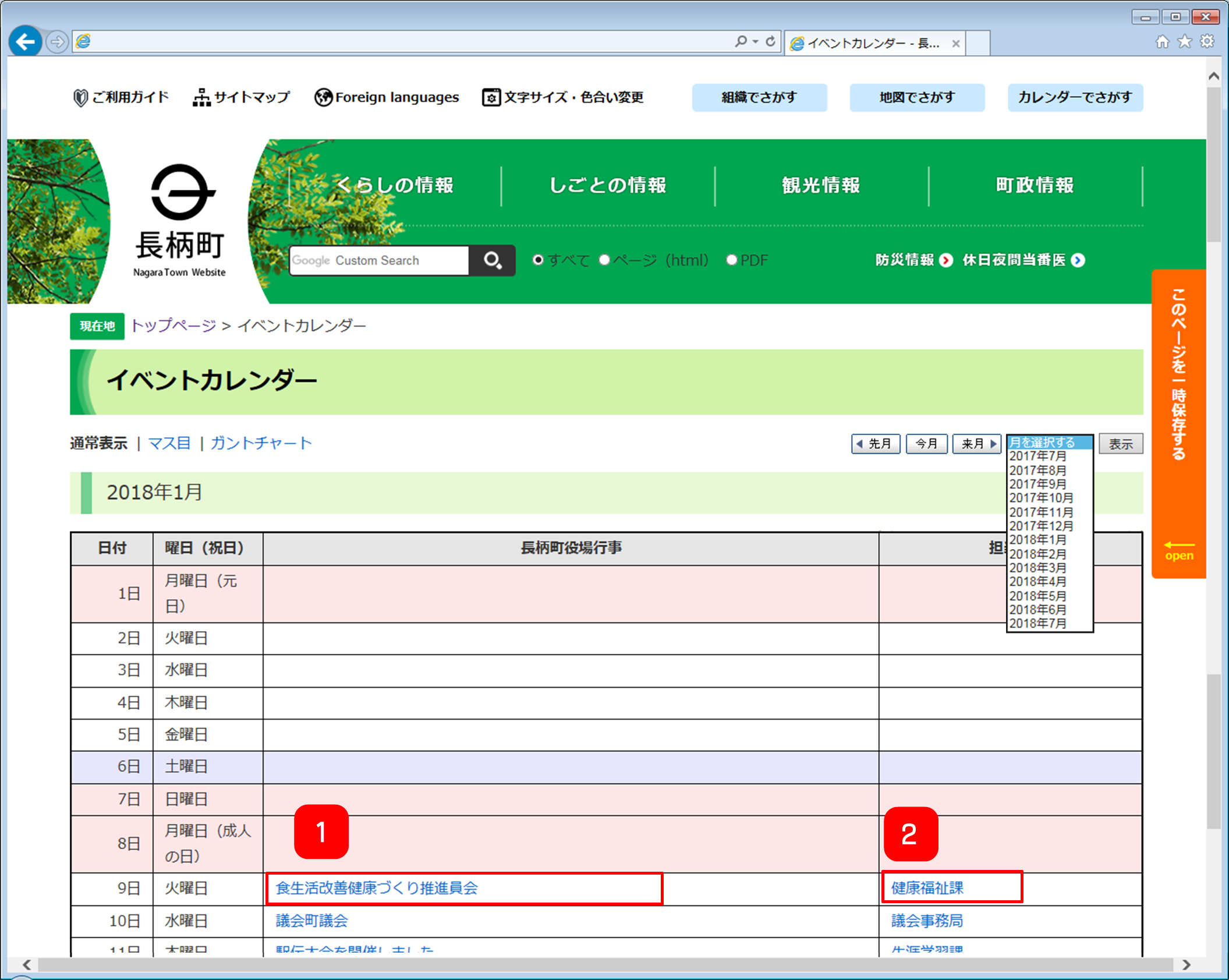Click the page refresh icon
This screenshot has width=1229, height=980.
[x=770, y=41]
